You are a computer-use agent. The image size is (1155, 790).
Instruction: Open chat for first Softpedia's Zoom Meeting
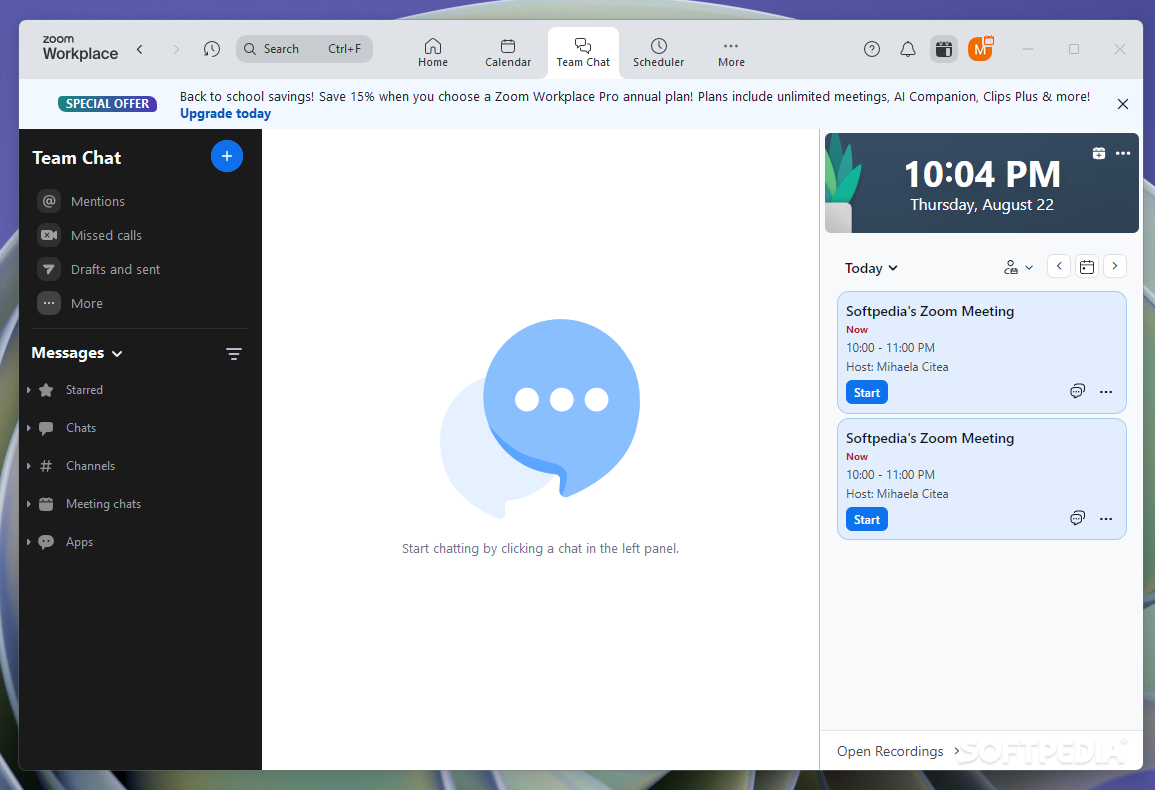click(x=1077, y=391)
